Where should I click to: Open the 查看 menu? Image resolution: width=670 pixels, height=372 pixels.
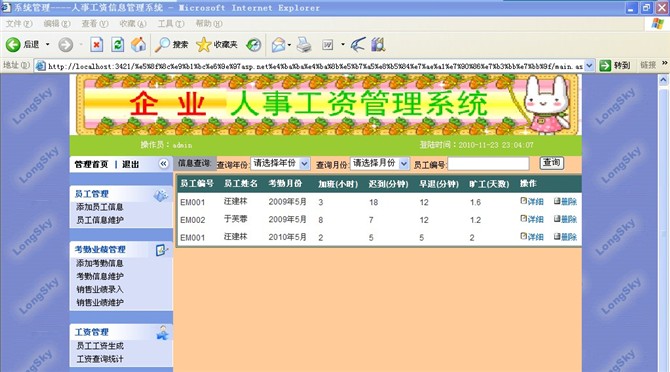pyautogui.click(x=94, y=24)
